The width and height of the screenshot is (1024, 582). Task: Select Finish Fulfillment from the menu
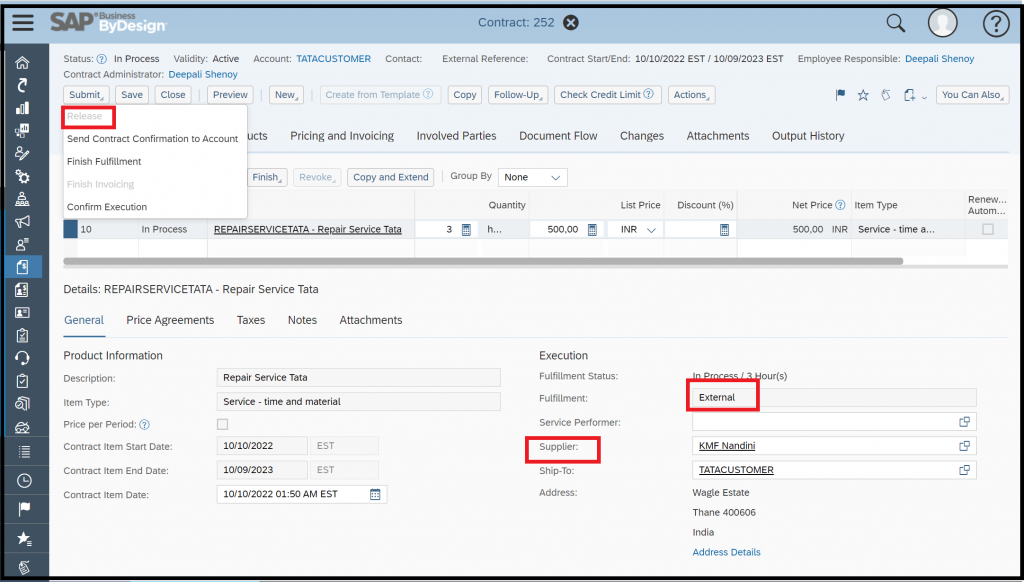[x=104, y=161]
